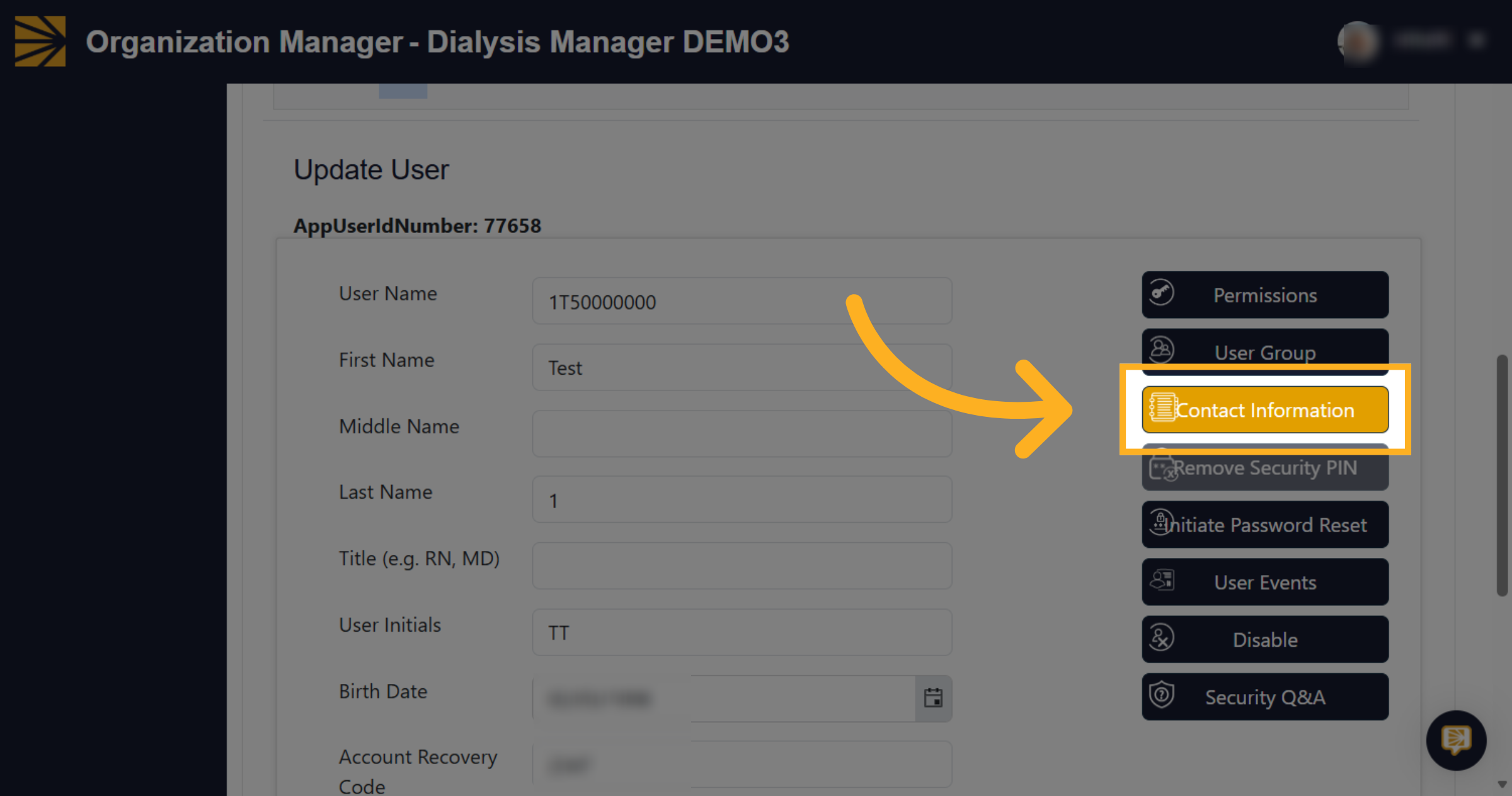Click the User Name field
This screenshot has width=1512, height=796.
click(x=742, y=301)
